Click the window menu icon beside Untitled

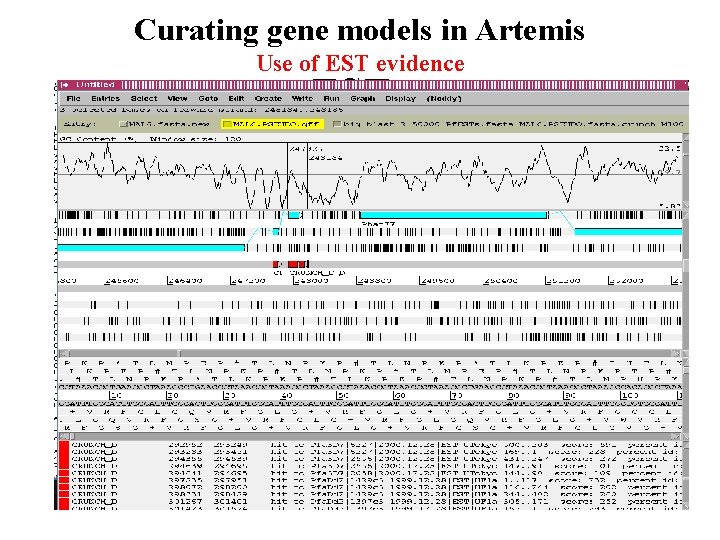pos(65,85)
